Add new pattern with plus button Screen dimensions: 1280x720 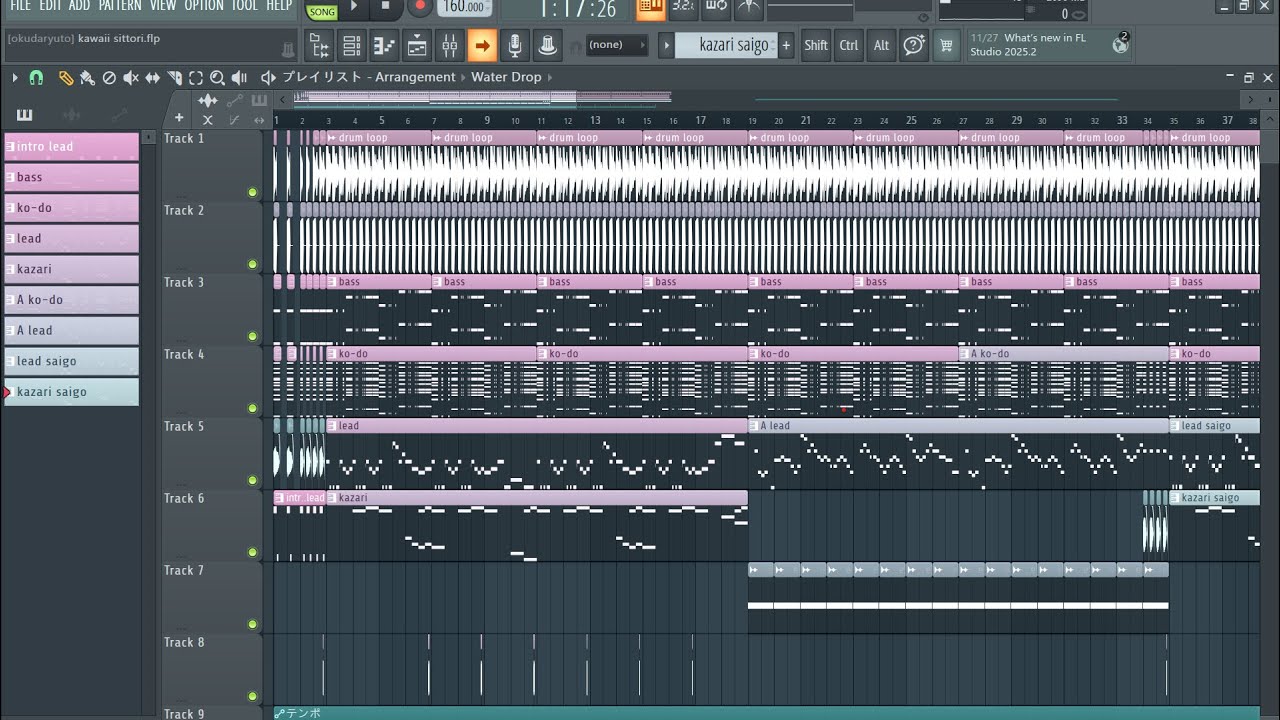coord(786,45)
